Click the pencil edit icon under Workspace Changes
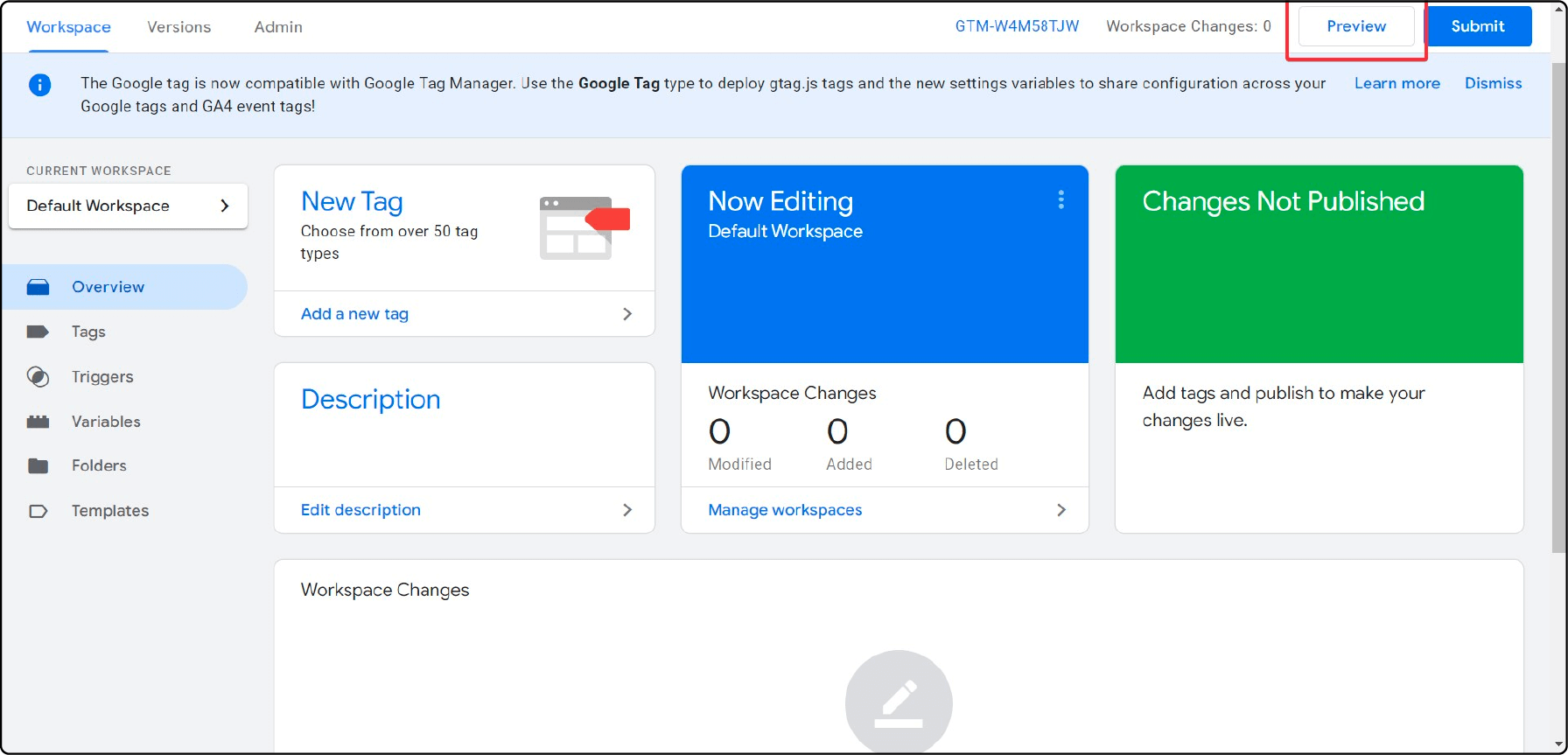The width and height of the screenshot is (1568, 755). 899,703
